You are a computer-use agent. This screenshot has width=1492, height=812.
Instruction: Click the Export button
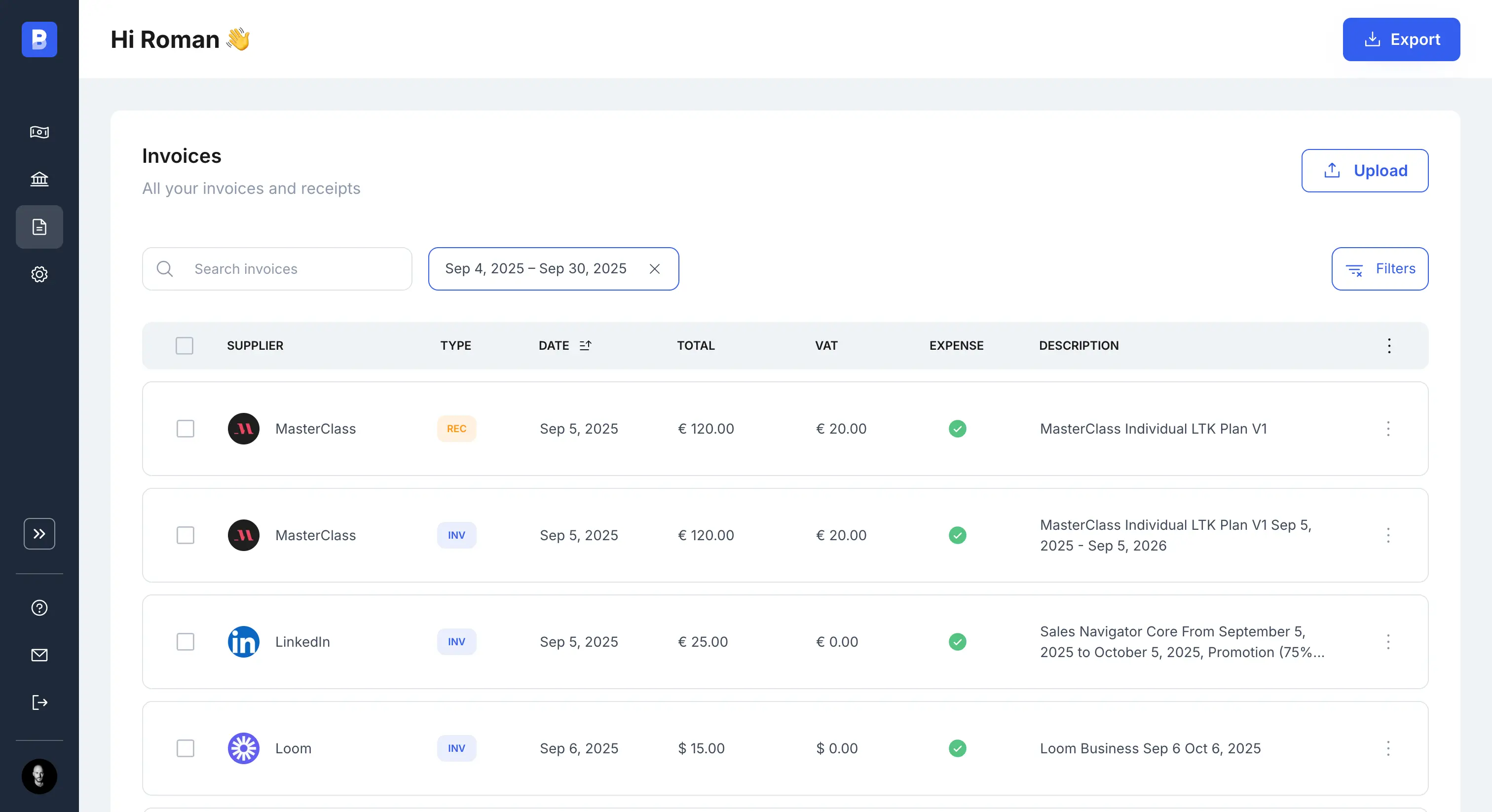(1401, 39)
